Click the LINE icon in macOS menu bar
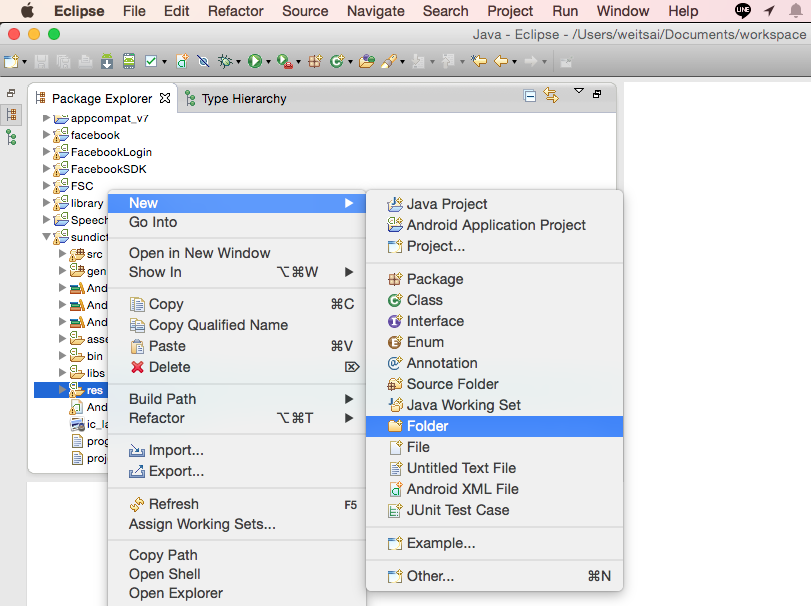 click(743, 10)
